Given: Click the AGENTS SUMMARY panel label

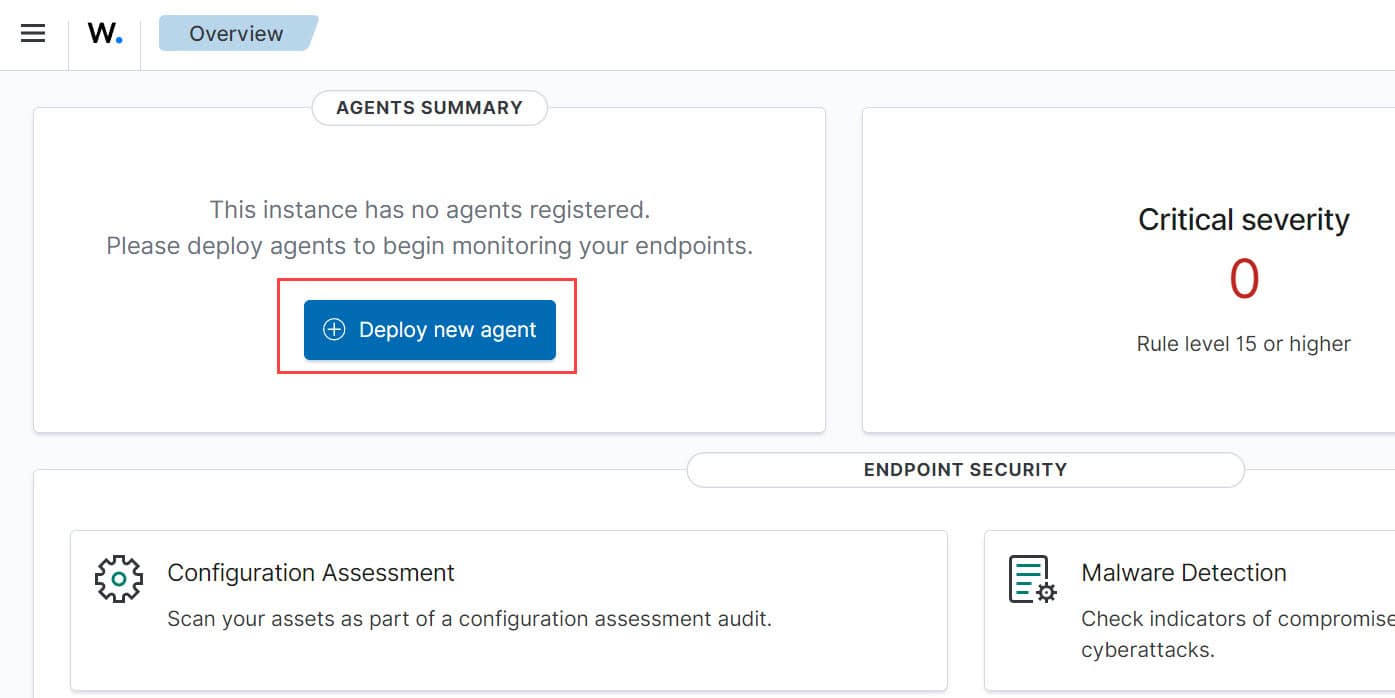Looking at the screenshot, I should click(x=429, y=108).
